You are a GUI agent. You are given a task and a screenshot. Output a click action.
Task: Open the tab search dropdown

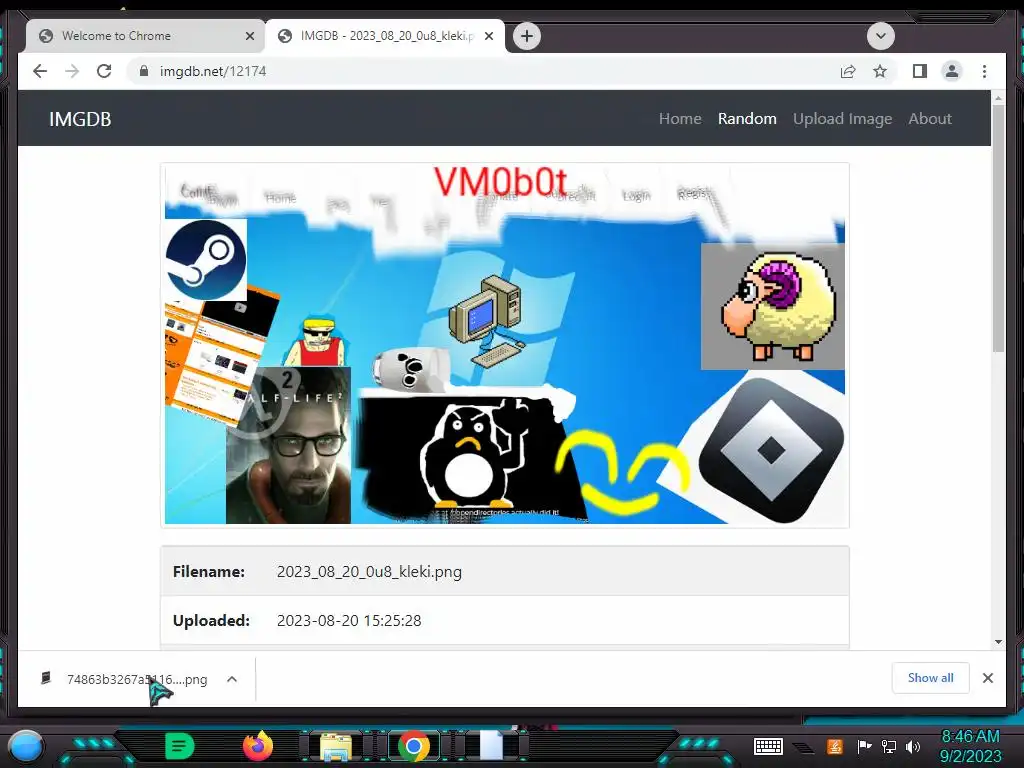[880, 36]
